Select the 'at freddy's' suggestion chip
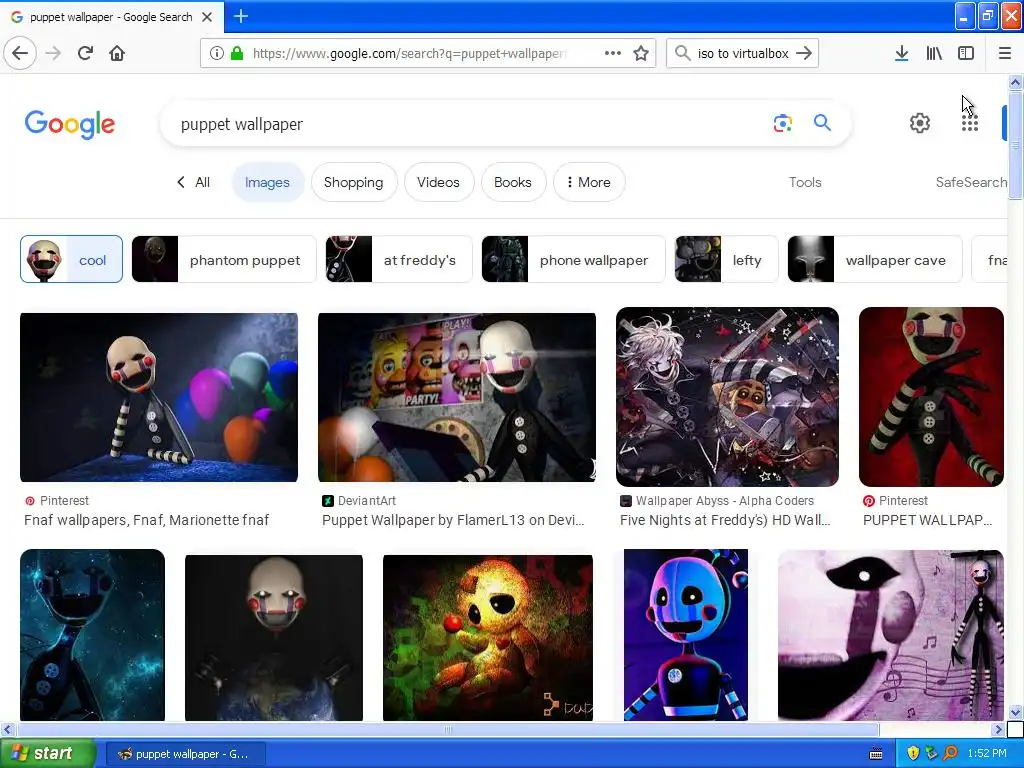The width and height of the screenshot is (1024, 768). tap(398, 259)
